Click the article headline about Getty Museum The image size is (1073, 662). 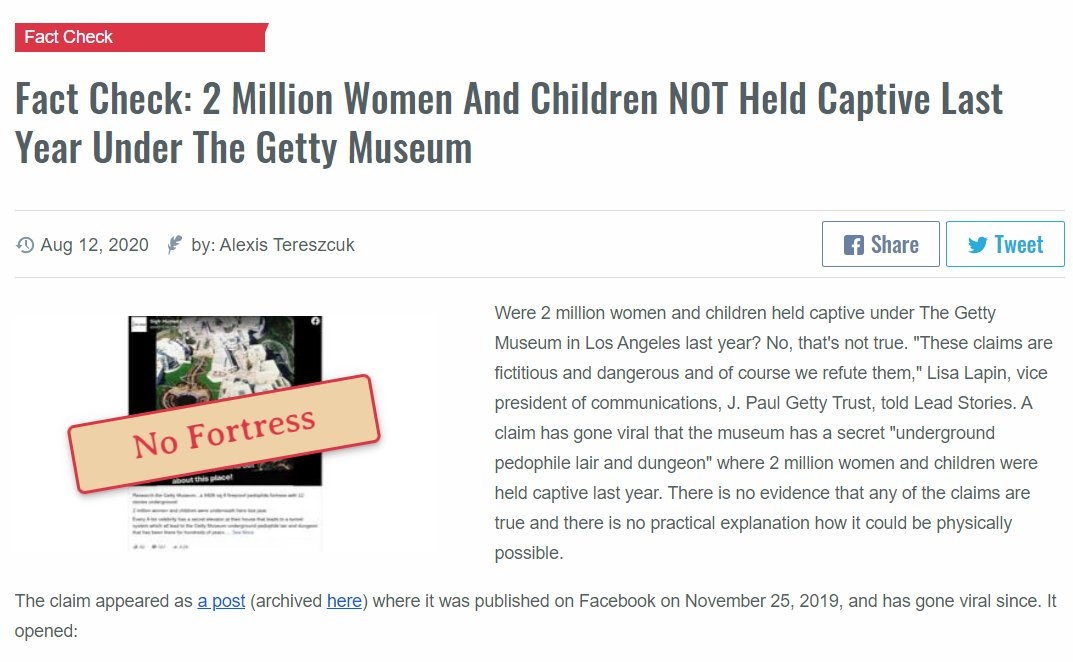pos(508,123)
